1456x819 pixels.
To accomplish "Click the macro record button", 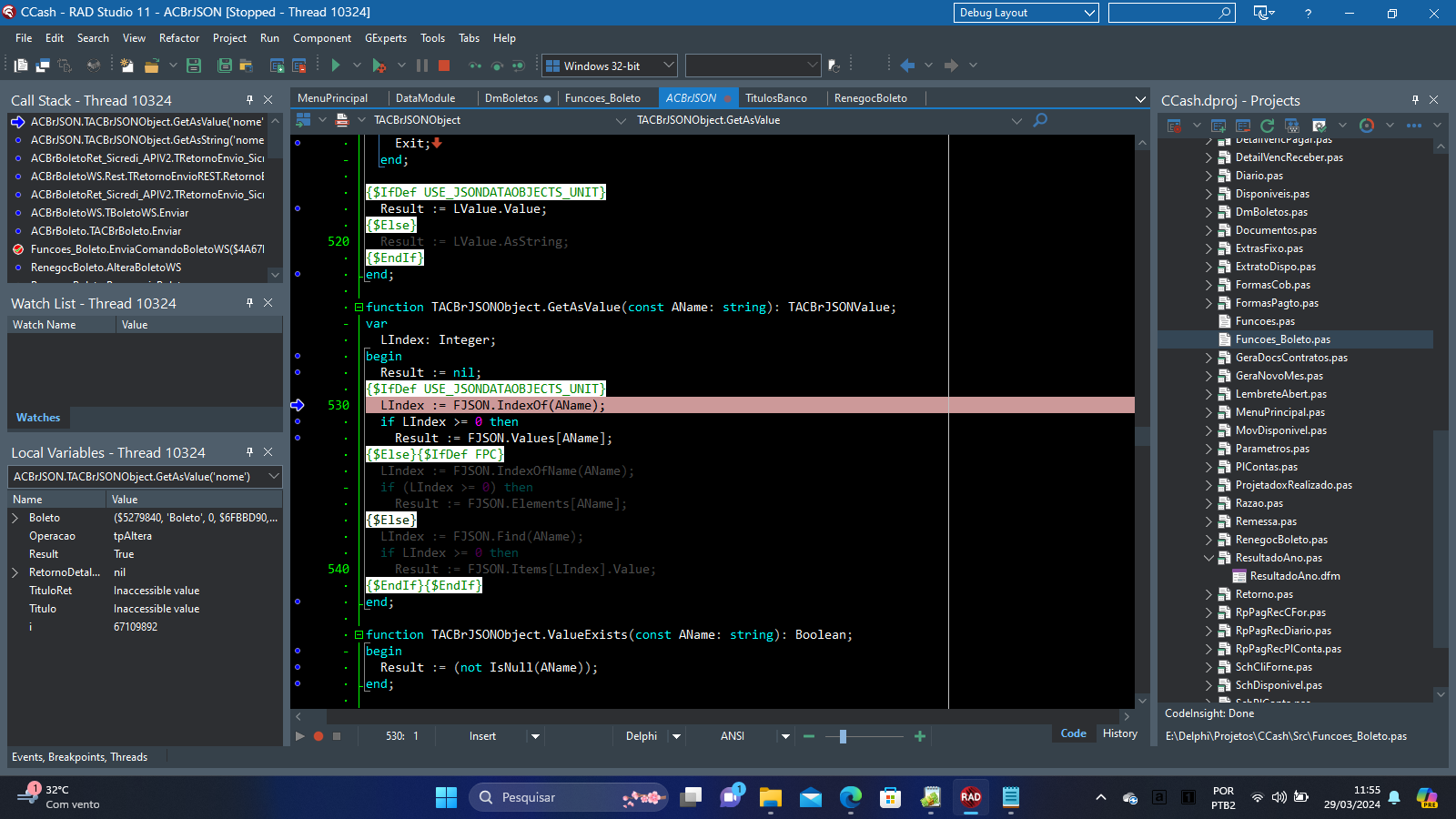I will tap(318, 736).
